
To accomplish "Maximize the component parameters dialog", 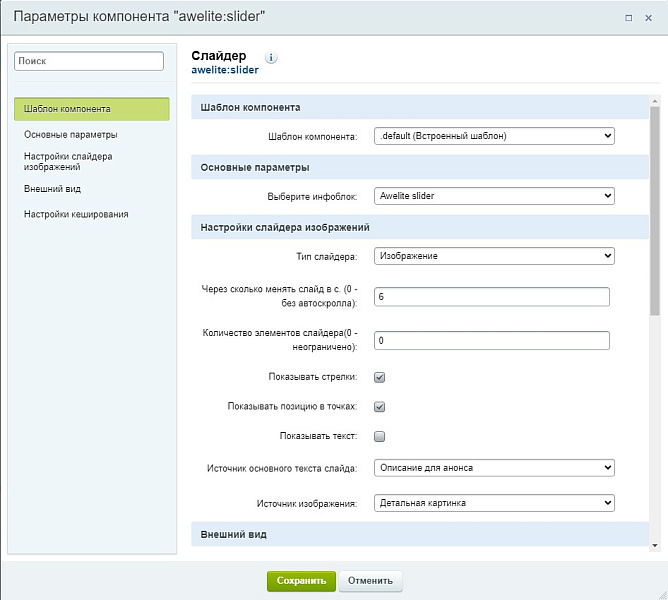I will tap(628, 17).
